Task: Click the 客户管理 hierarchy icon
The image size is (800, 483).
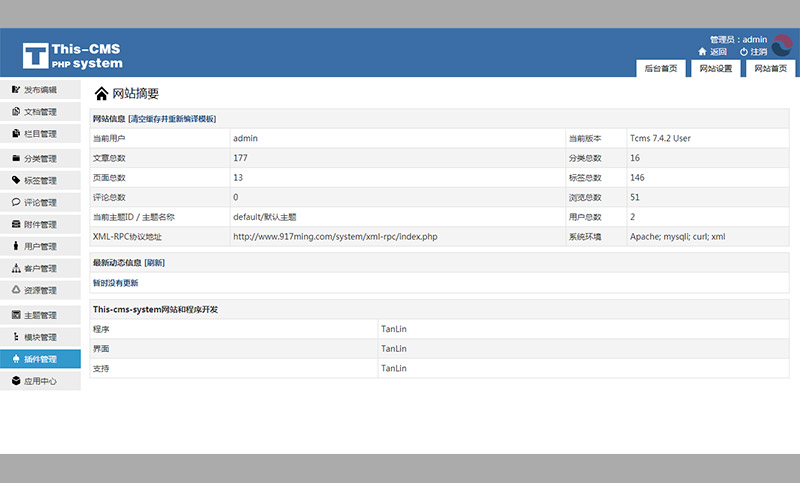Action: point(16,268)
